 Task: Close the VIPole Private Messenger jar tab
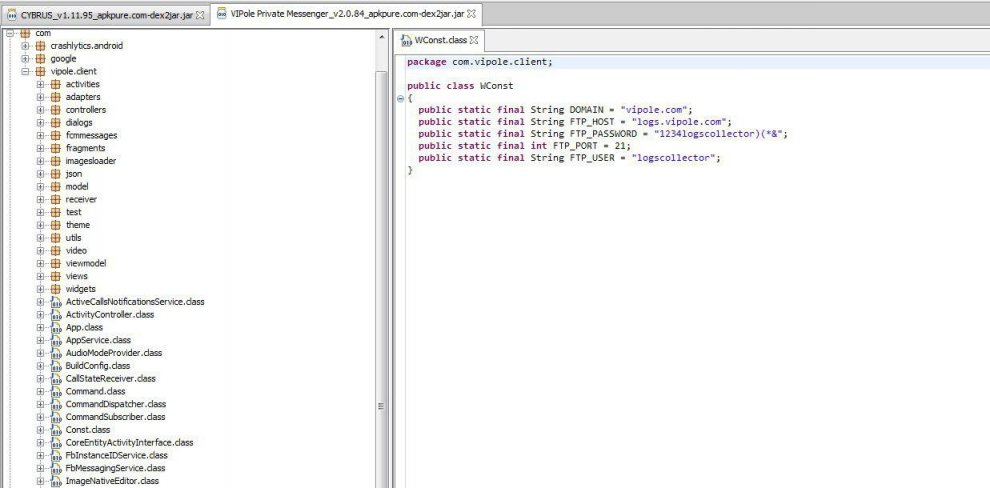coord(471,14)
